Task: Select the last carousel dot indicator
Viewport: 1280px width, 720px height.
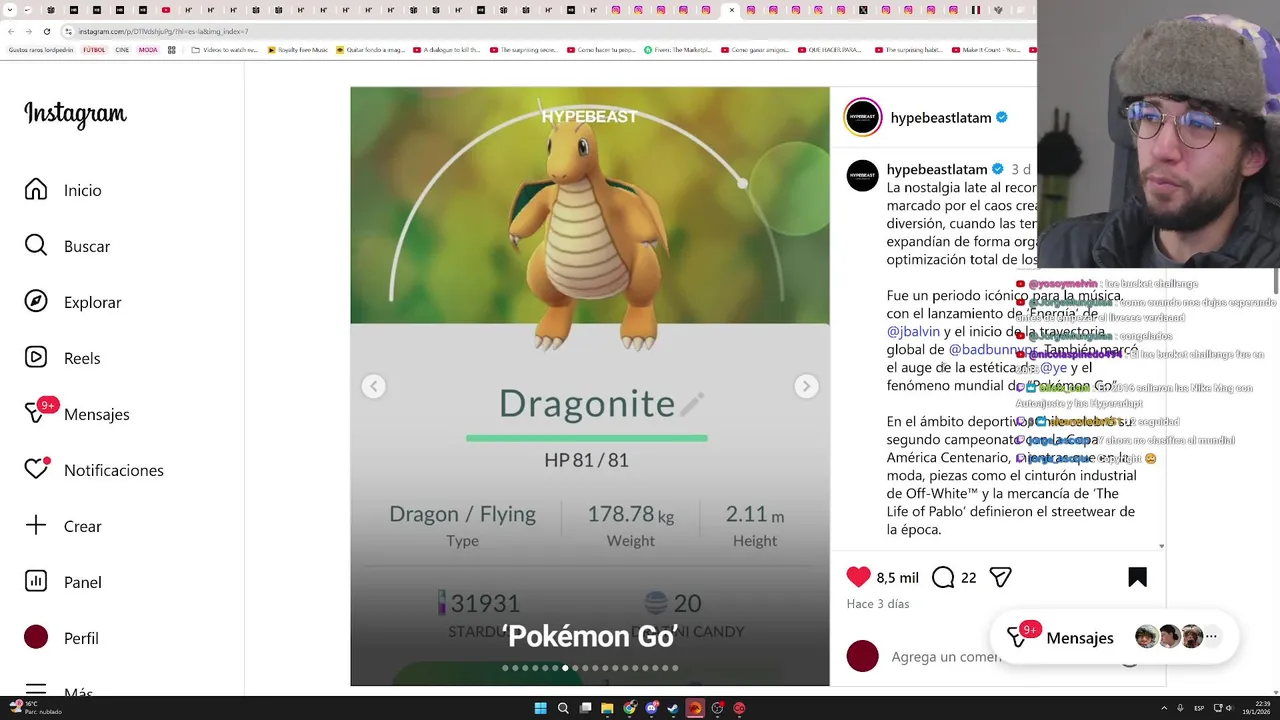Action: pos(675,668)
